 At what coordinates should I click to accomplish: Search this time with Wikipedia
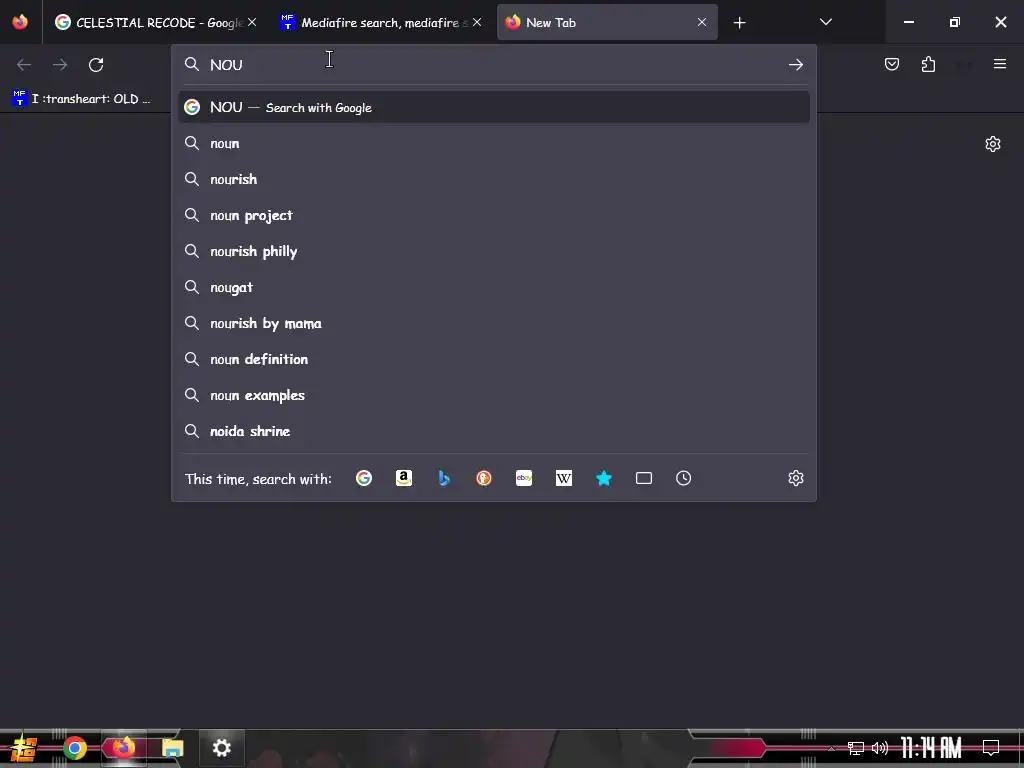(x=564, y=478)
